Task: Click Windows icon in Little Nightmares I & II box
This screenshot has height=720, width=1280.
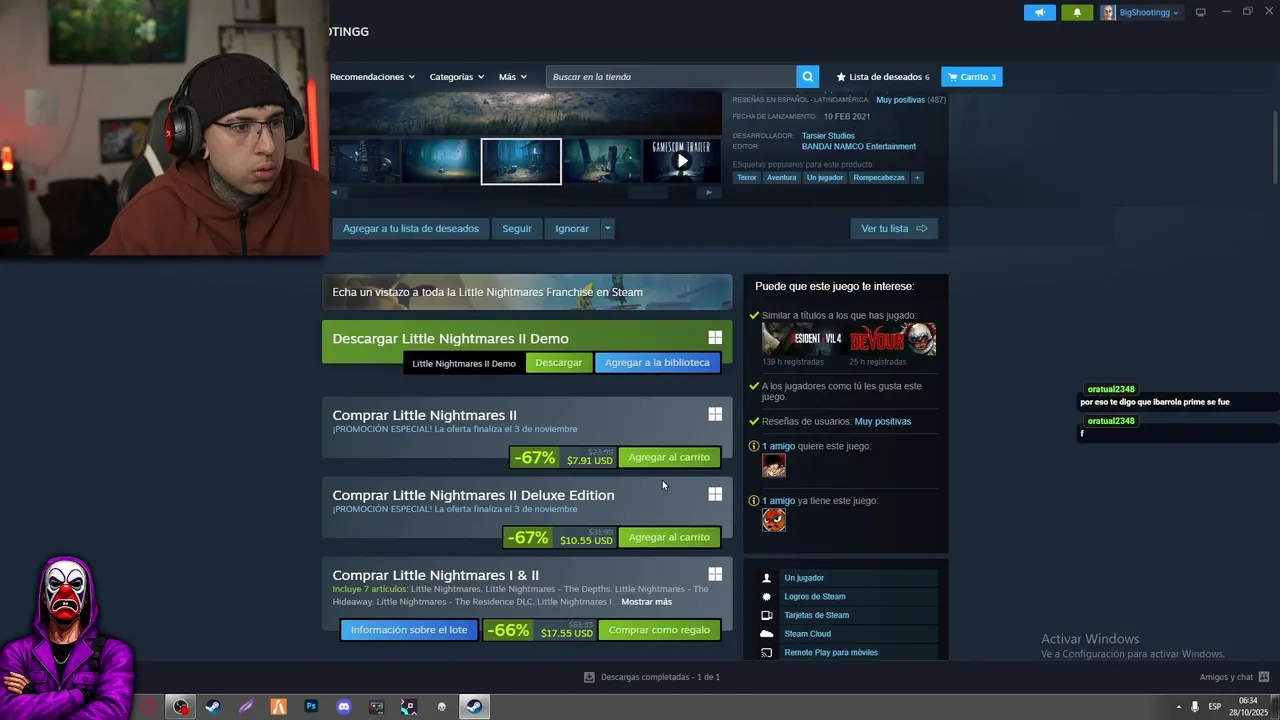Action: tap(715, 574)
